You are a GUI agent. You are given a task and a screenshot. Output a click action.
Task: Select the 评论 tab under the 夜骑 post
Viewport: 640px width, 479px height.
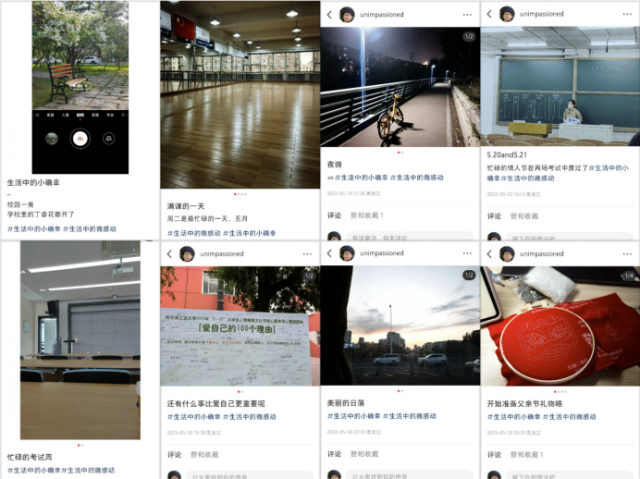[334, 215]
